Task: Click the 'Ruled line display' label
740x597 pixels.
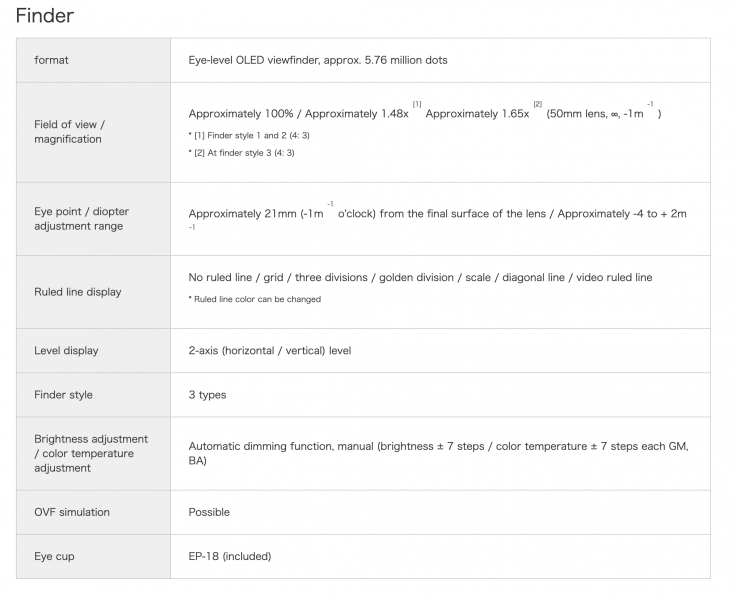Action: point(78,292)
